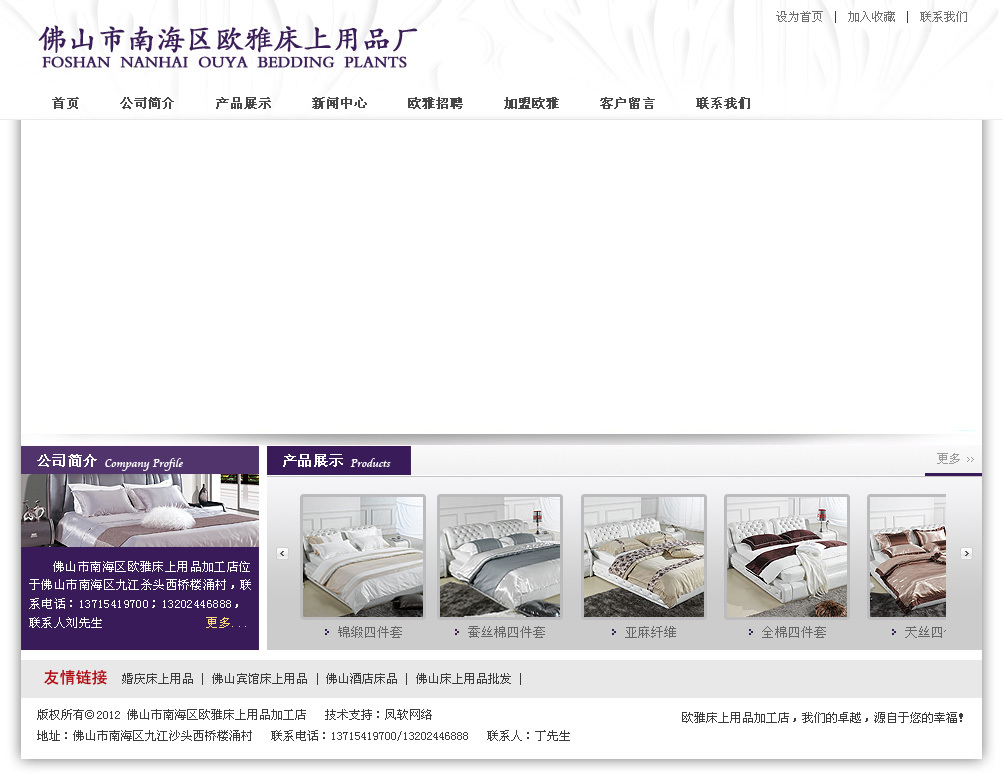Click 凤软网络 tech support link
Image resolution: width=1003 pixels, height=776 pixels.
408,715
